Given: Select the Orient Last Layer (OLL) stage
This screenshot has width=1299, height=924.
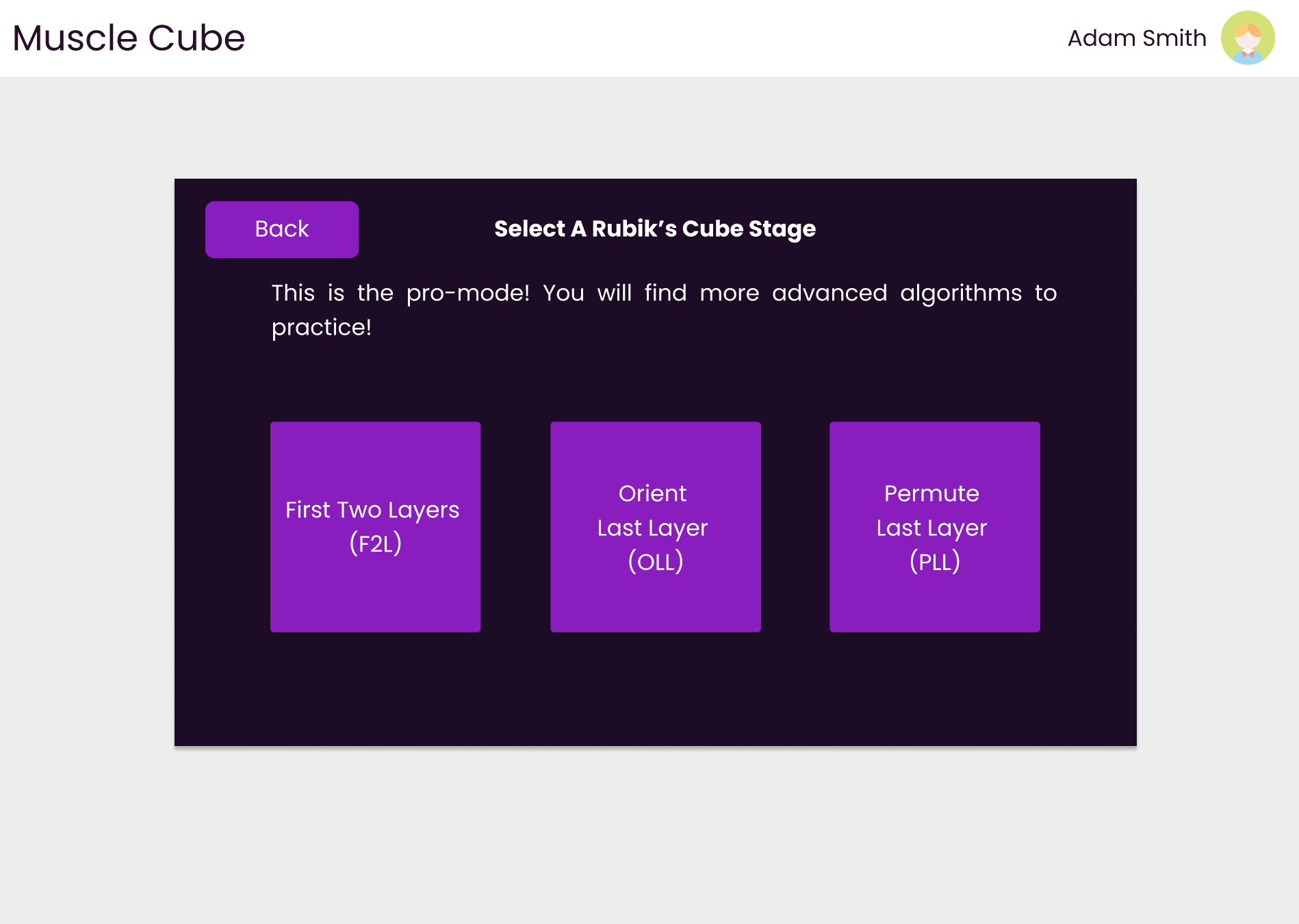Looking at the screenshot, I should pos(654,526).
